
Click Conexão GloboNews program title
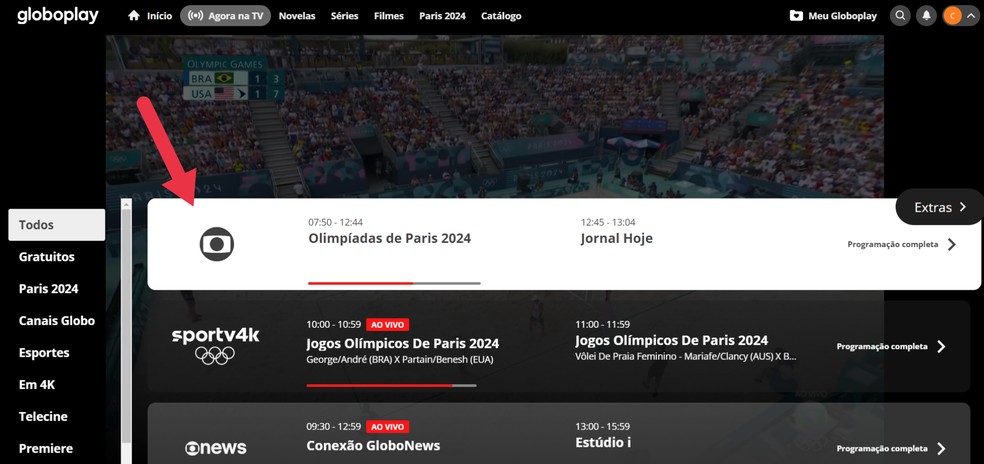point(373,446)
